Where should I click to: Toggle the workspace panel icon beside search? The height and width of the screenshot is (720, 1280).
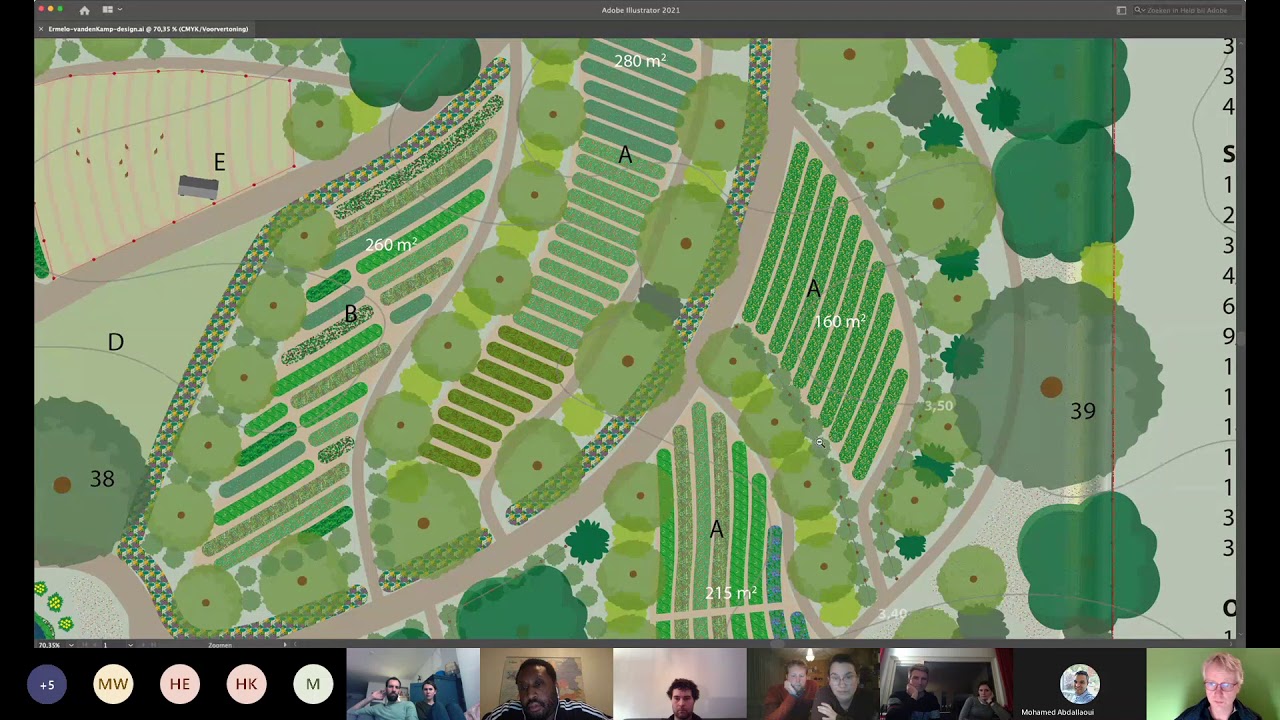tap(1121, 10)
